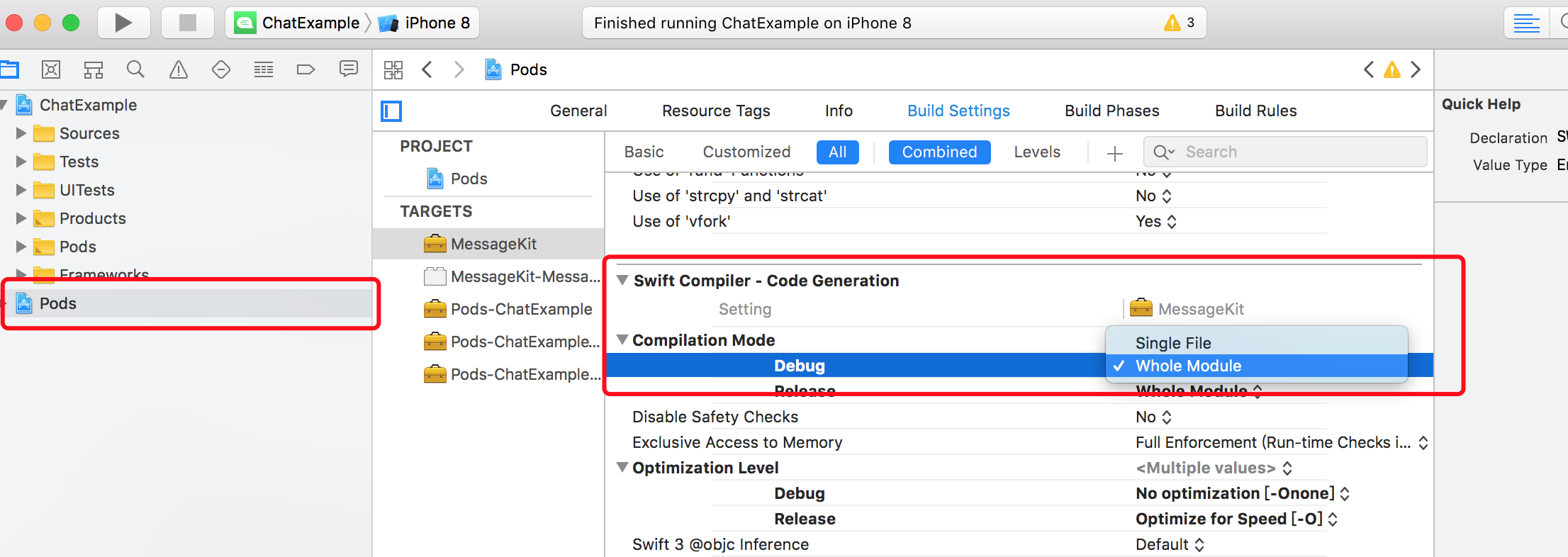Switch to Levels view
Viewport: 1568px width, 557px height.
(1037, 152)
